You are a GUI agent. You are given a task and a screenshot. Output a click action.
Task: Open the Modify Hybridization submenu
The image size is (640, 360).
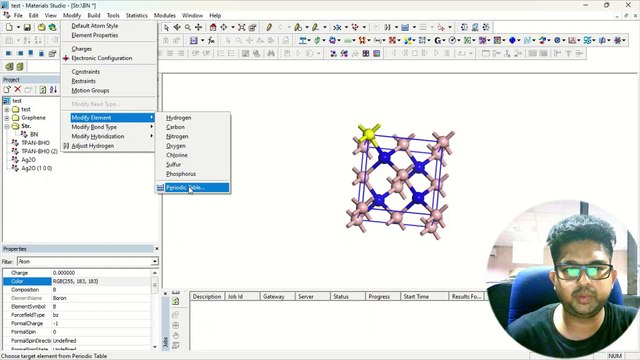pyautogui.click(x=109, y=136)
